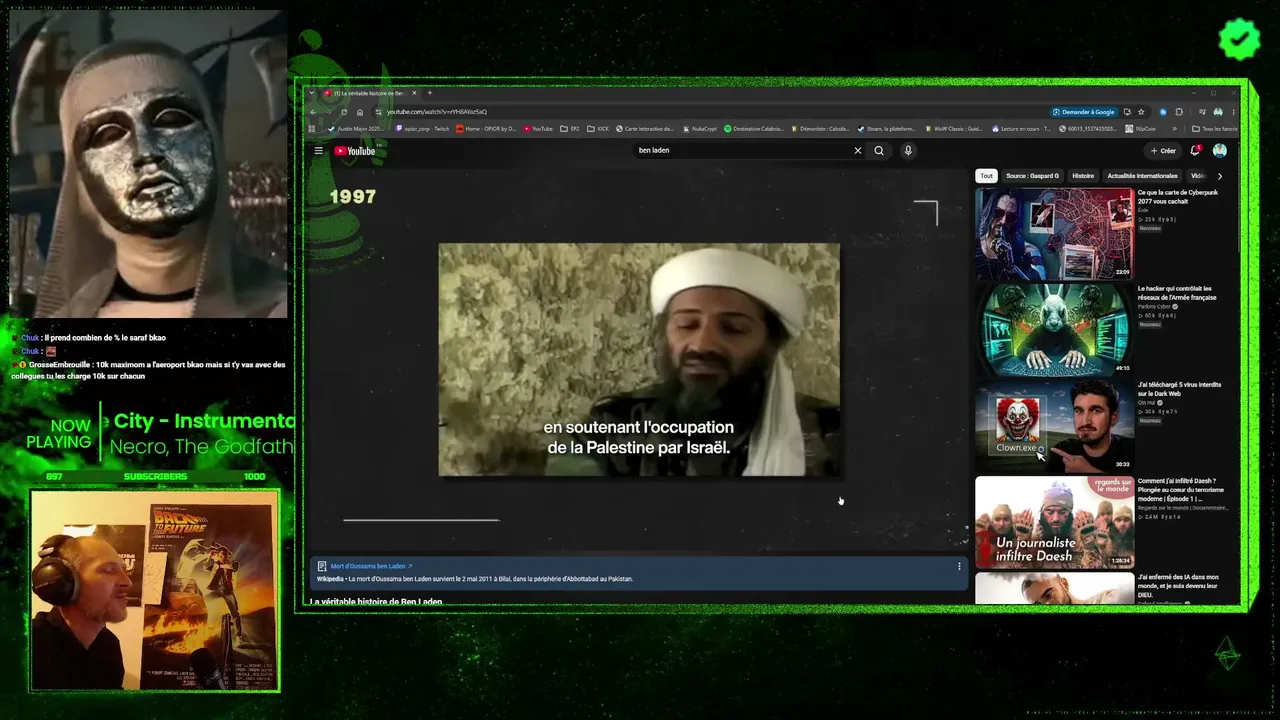
Task: Open the apps grid in bookmarks bar
Action: coord(312,129)
